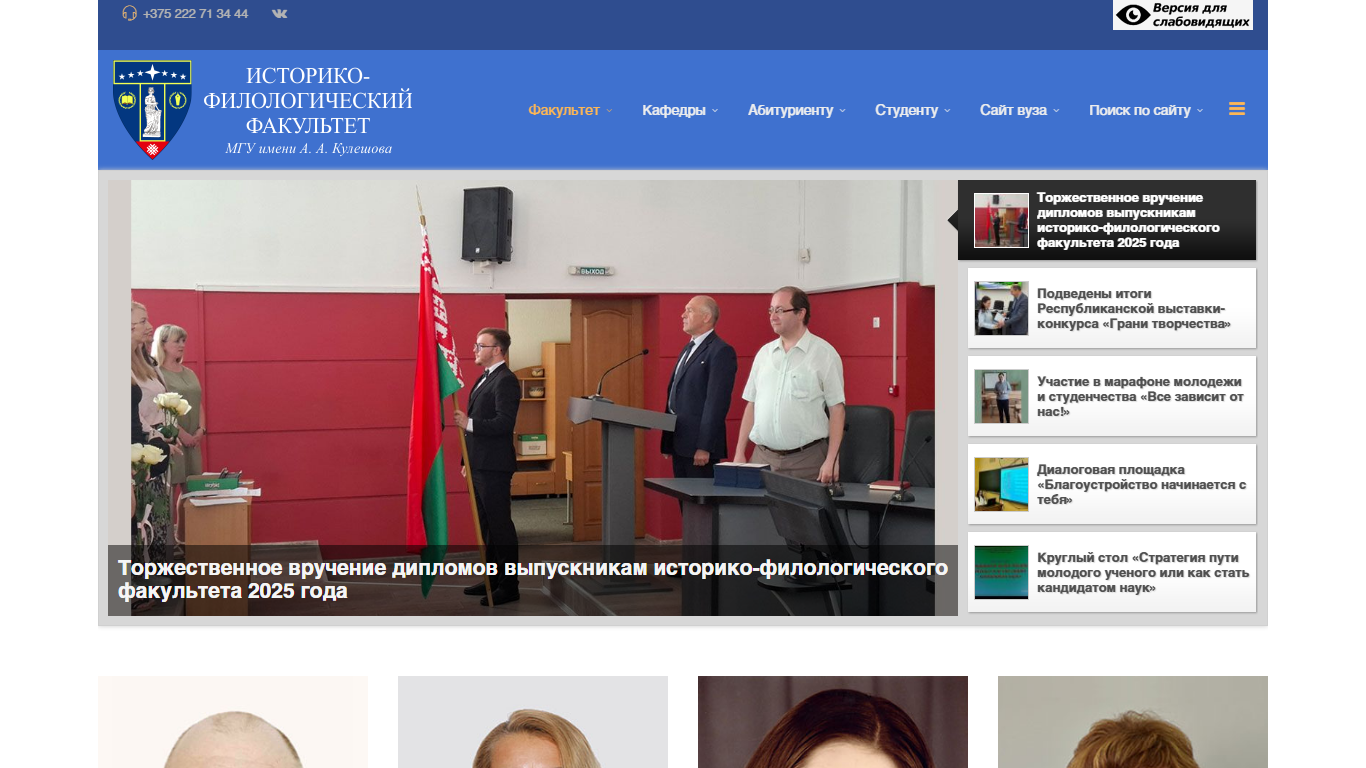This screenshot has height=768, width=1366.
Task: Click the Историко-филологический факультет title
Action: tap(308, 100)
